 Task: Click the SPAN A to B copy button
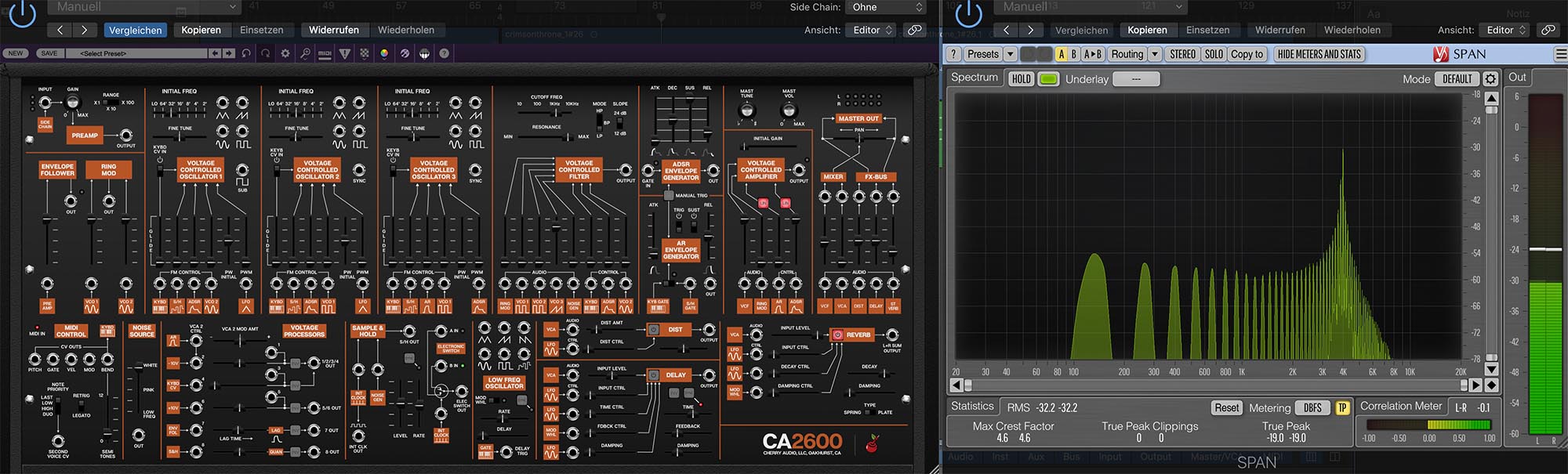click(1093, 54)
